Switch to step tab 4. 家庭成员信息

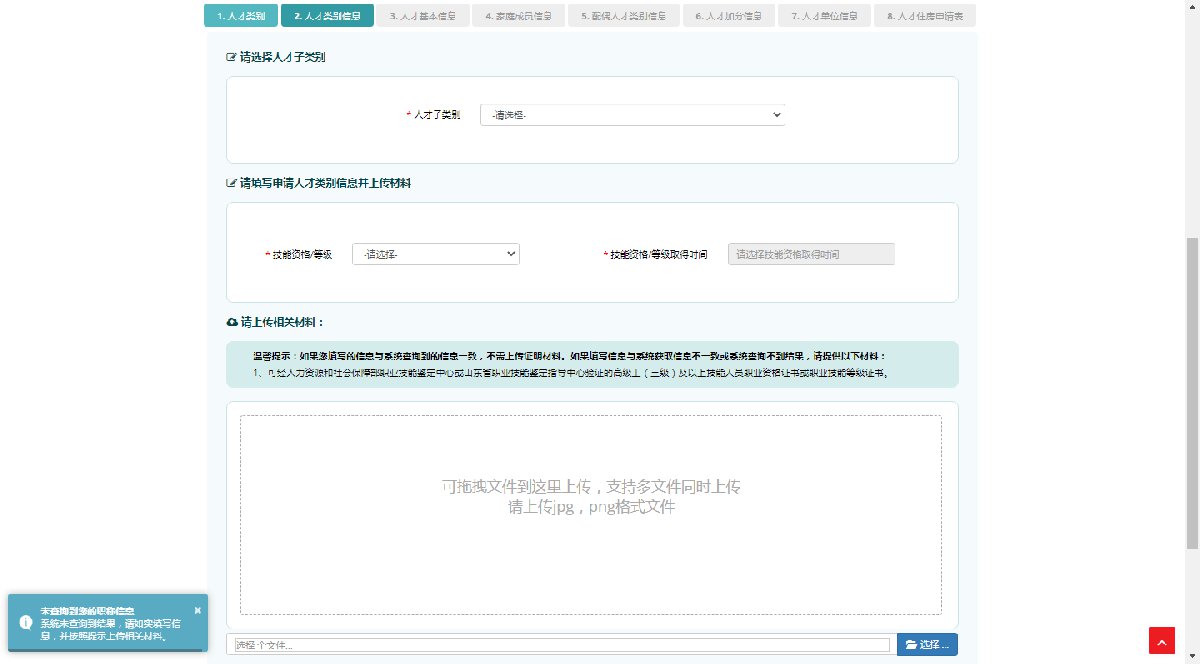coord(519,16)
